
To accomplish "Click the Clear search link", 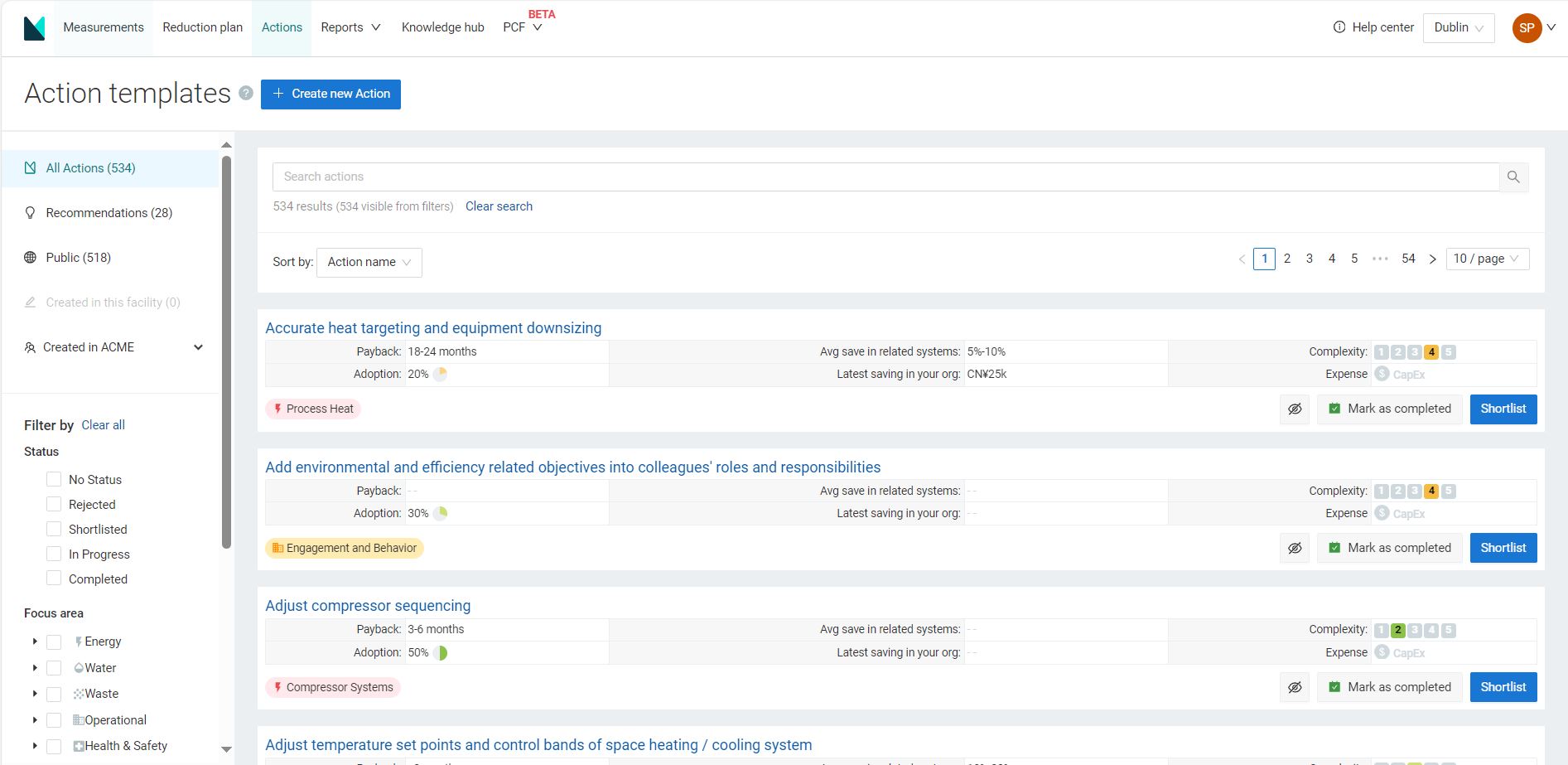I will click(x=499, y=206).
